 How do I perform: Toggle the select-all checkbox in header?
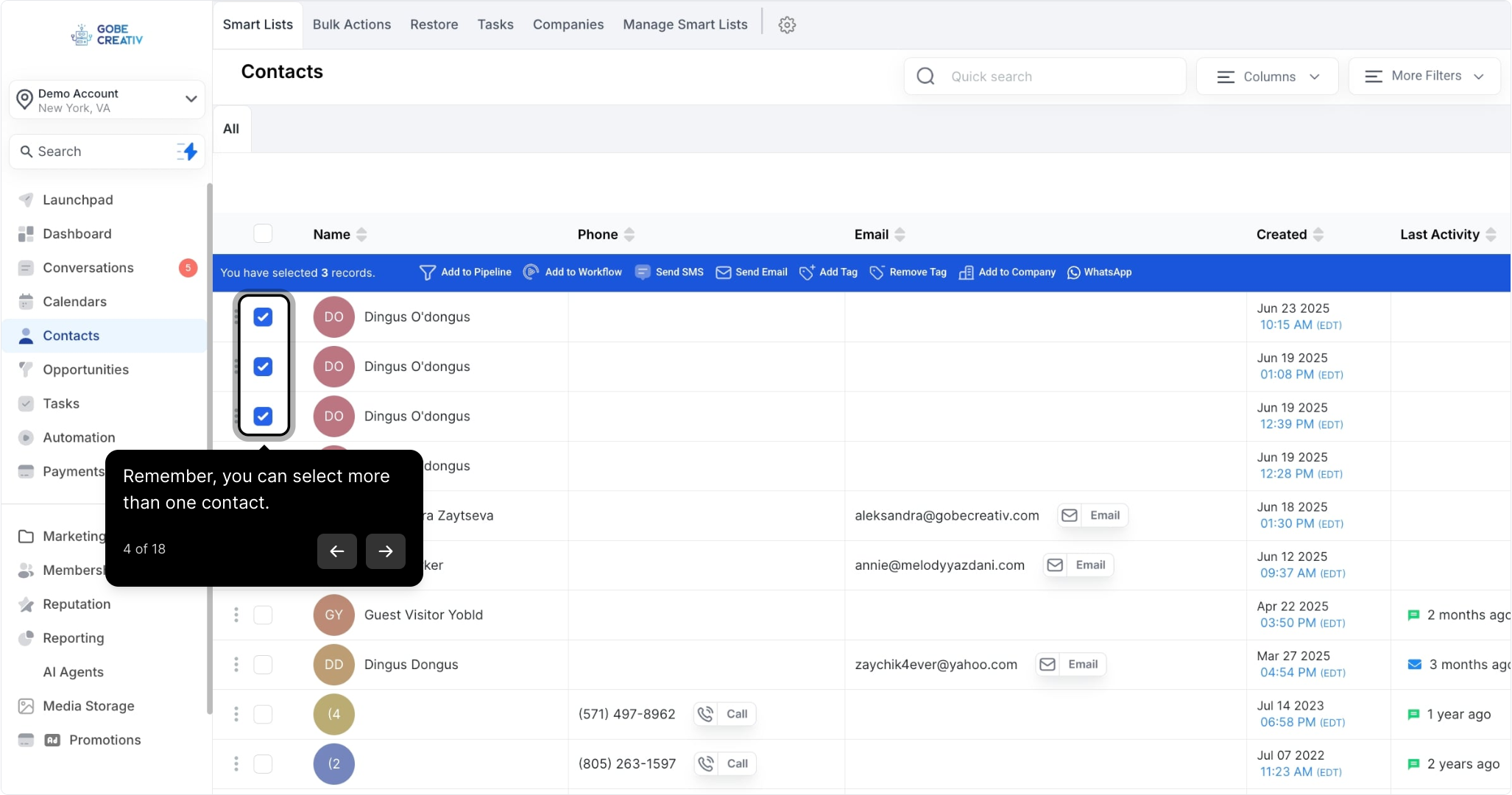(263, 234)
